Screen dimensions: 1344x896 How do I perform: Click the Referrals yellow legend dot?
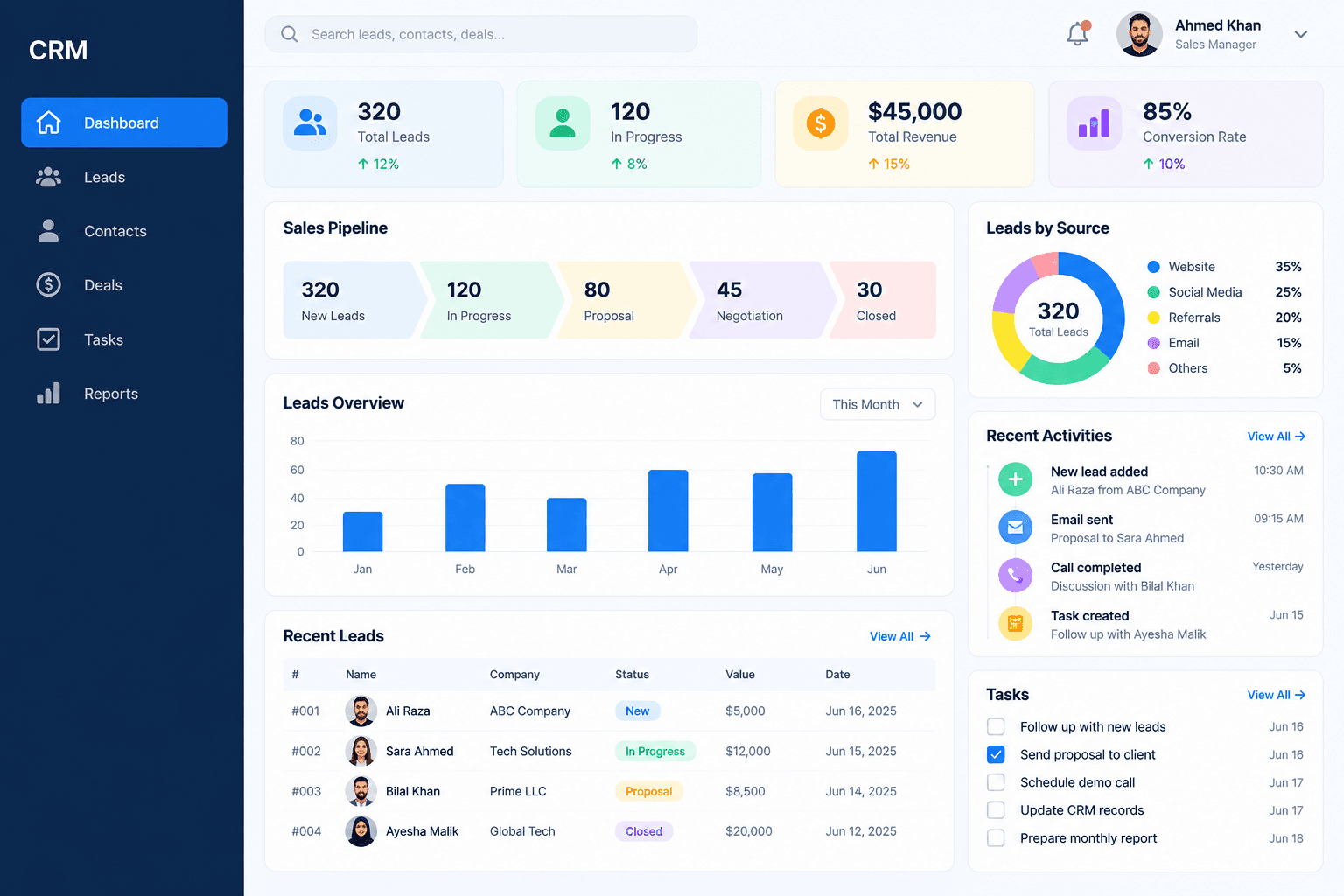click(1154, 318)
